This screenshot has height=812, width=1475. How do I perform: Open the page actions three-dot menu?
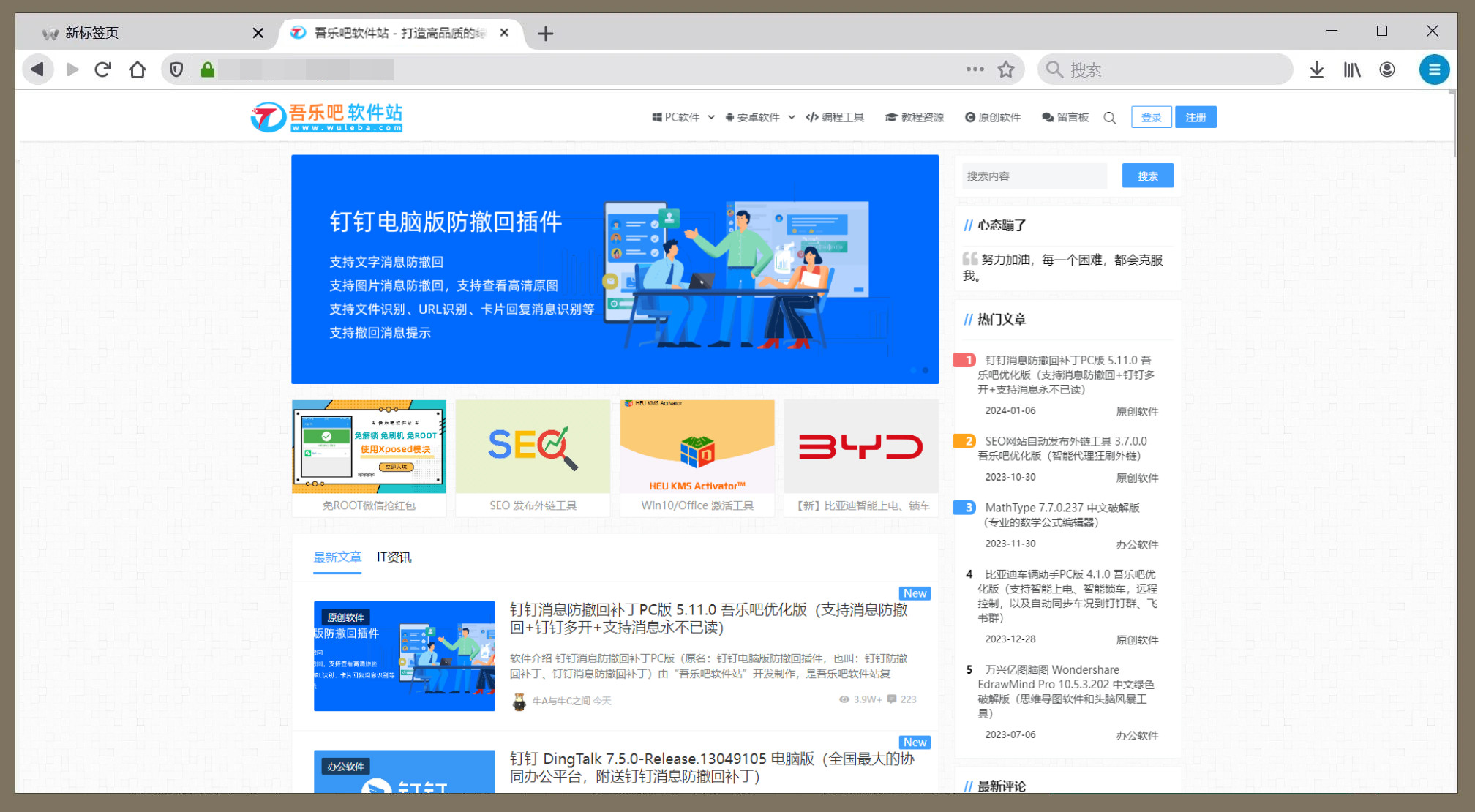point(975,69)
